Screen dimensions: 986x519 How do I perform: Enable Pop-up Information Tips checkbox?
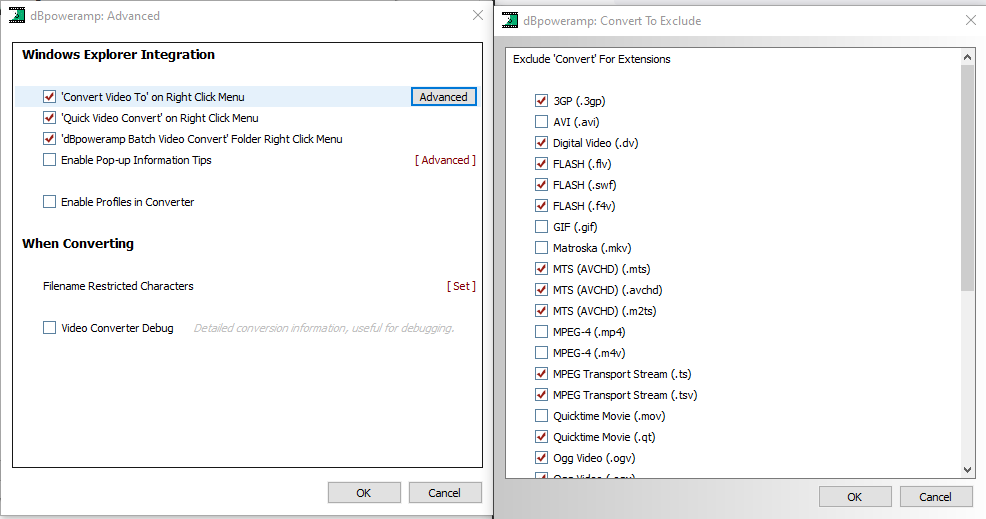[x=49, y=160]
